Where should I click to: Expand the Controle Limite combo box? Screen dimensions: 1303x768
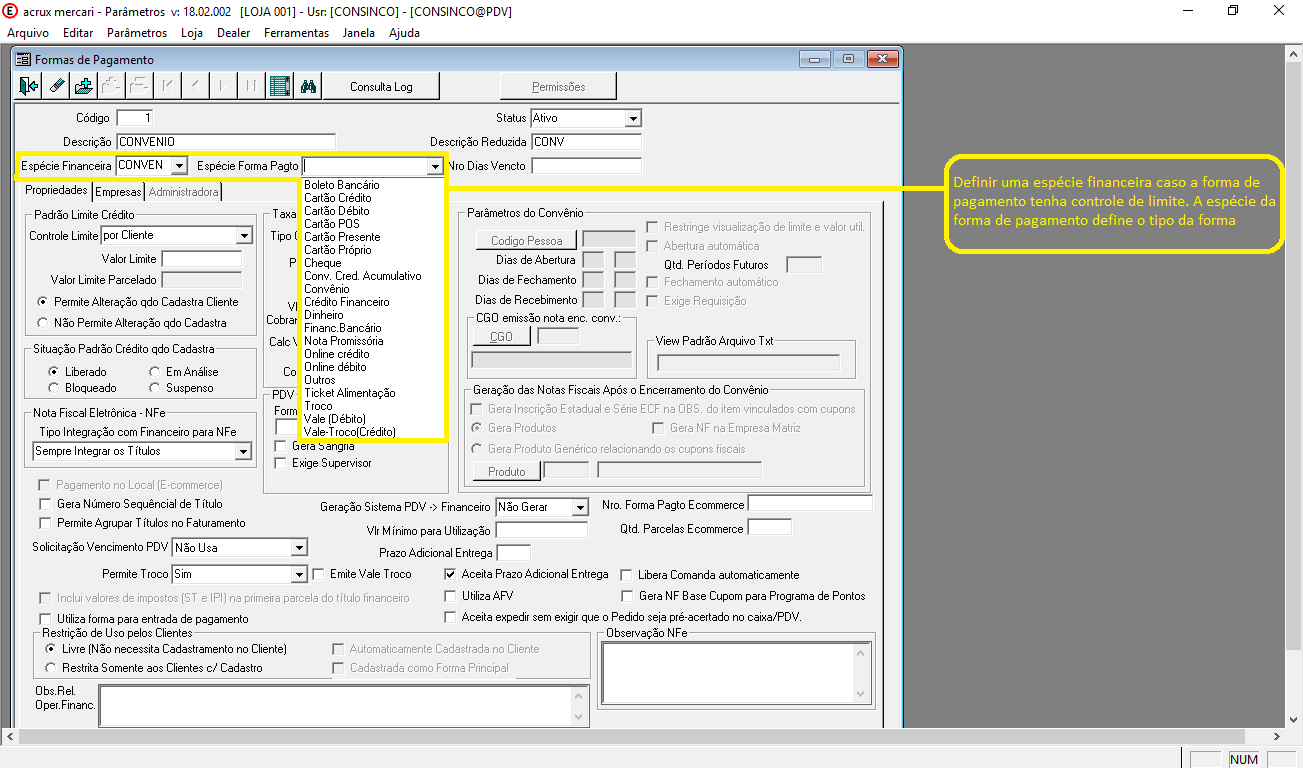[243, 236]
